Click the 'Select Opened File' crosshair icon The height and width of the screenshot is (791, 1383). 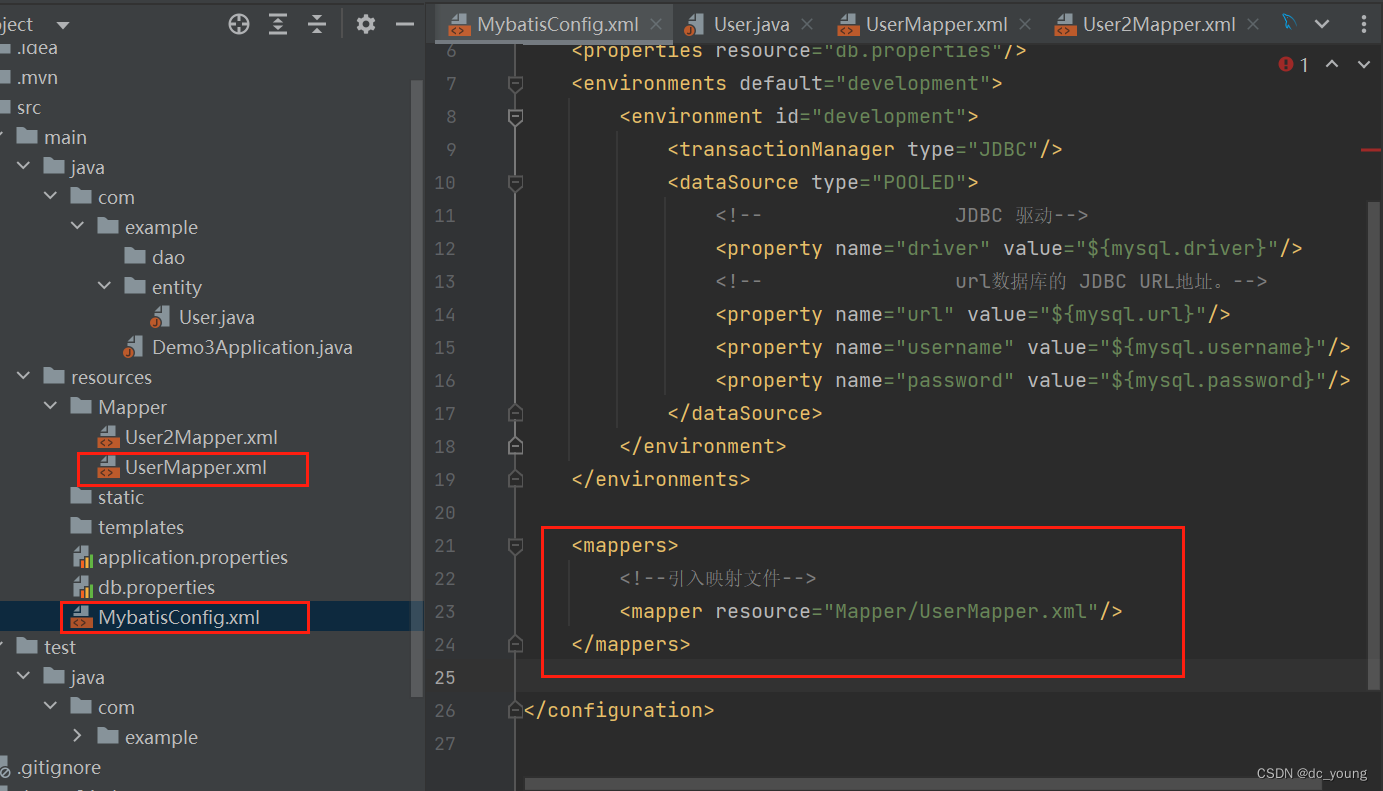(238, 24)
